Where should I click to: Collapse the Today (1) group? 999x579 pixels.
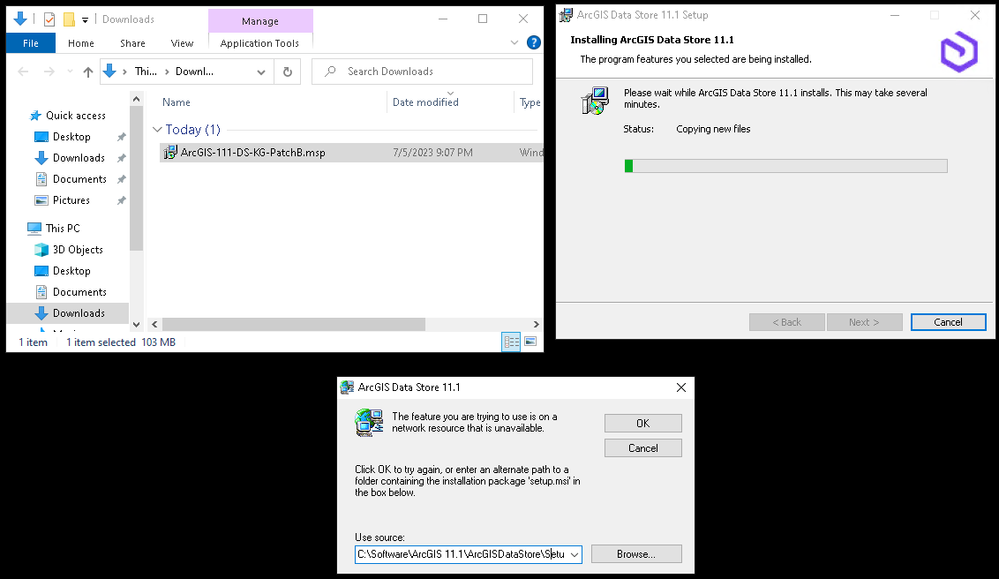pos(157,129)
